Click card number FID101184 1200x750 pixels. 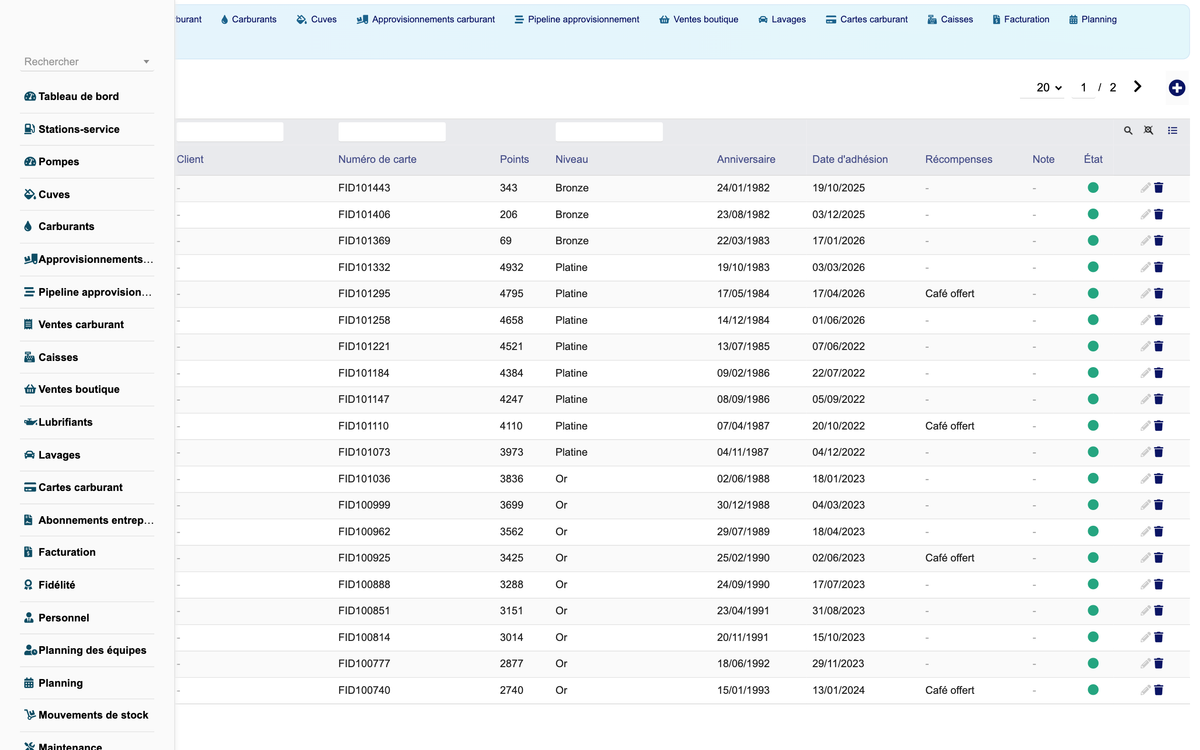click(364, 373)
